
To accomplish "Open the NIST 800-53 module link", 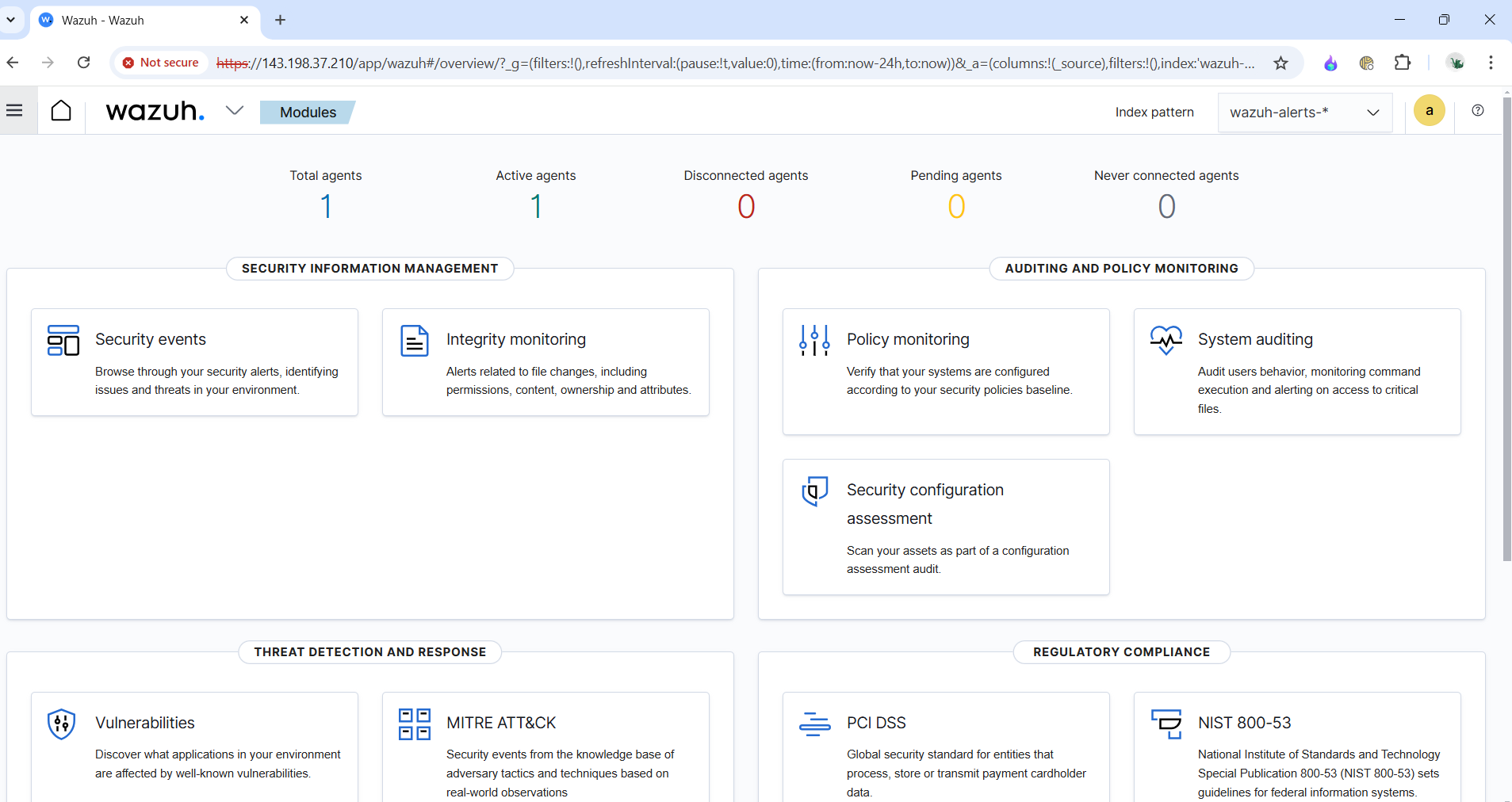I will point(1244,723).
